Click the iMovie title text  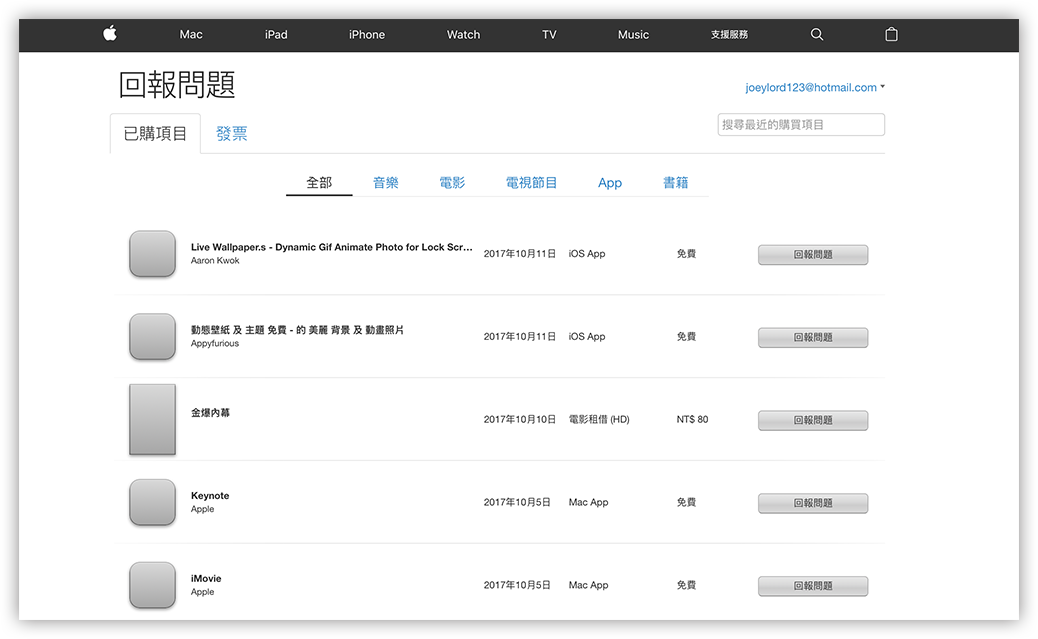[x=206, y=578]
